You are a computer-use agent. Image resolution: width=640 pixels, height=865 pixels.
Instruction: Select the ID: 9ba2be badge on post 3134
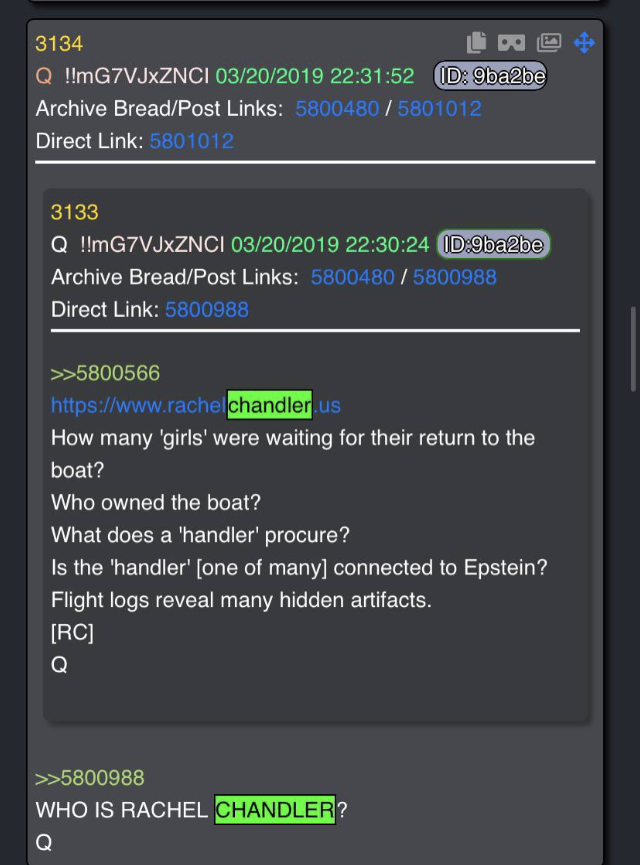click(x=490, y=76)
